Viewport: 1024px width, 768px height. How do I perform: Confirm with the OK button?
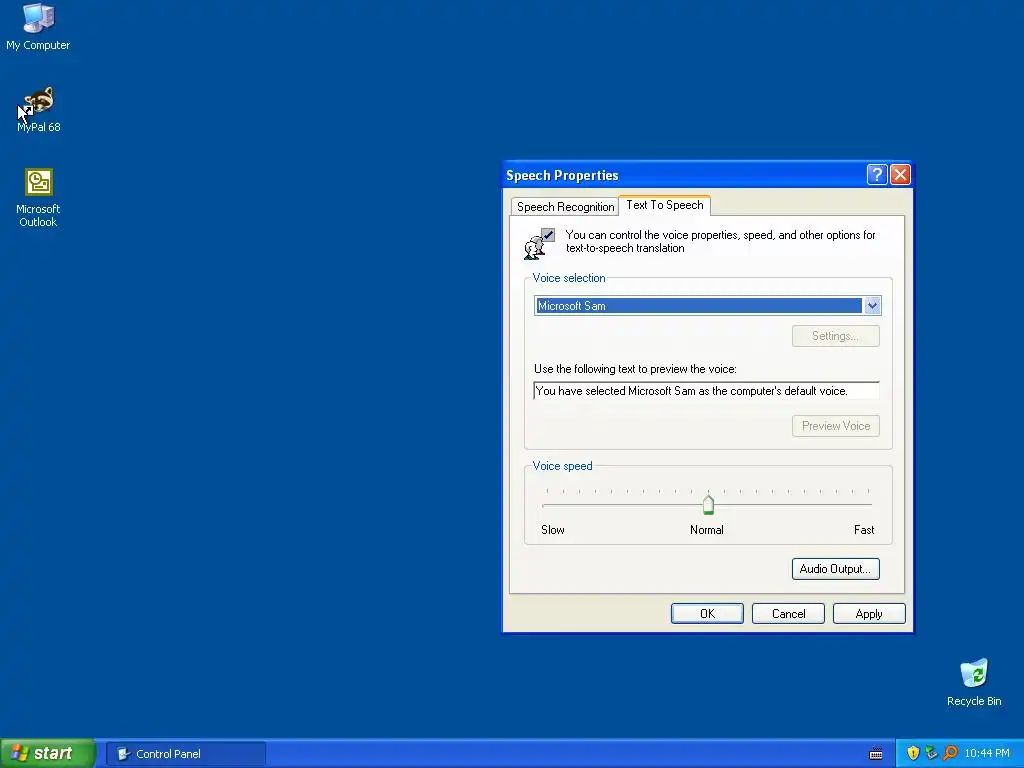[x=707, y=614]
